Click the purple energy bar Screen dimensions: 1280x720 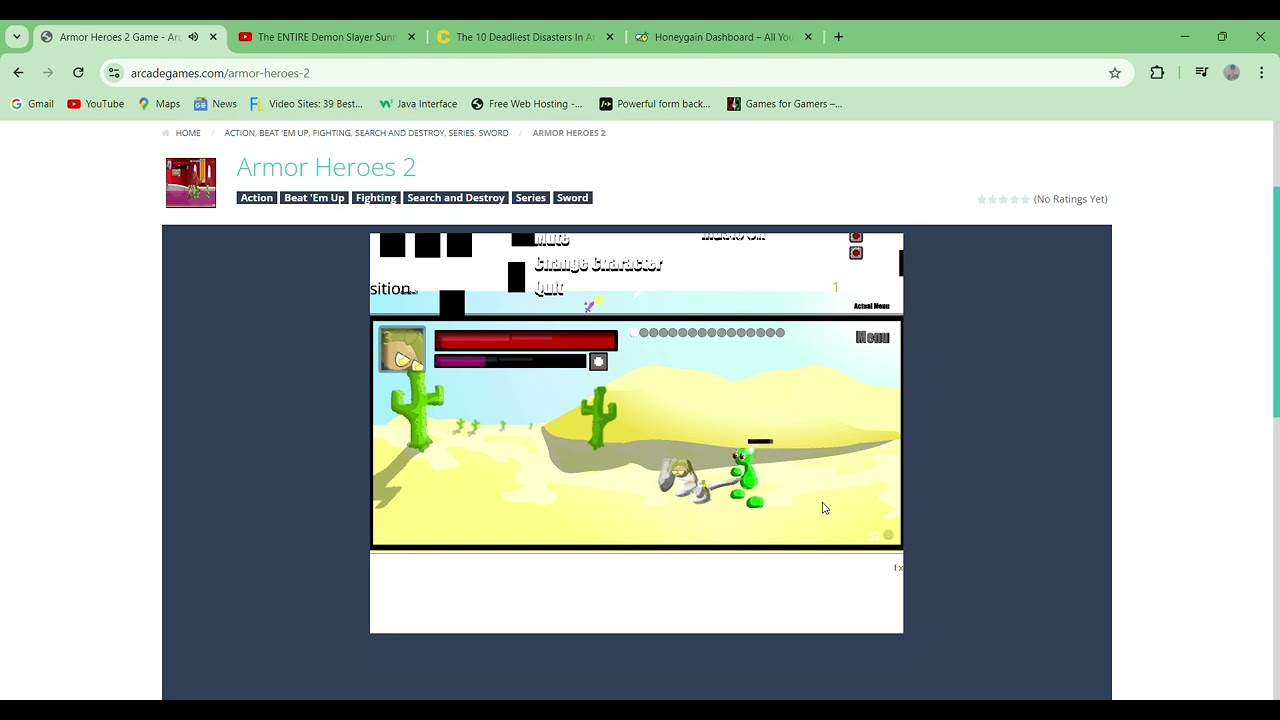(510, 361)
